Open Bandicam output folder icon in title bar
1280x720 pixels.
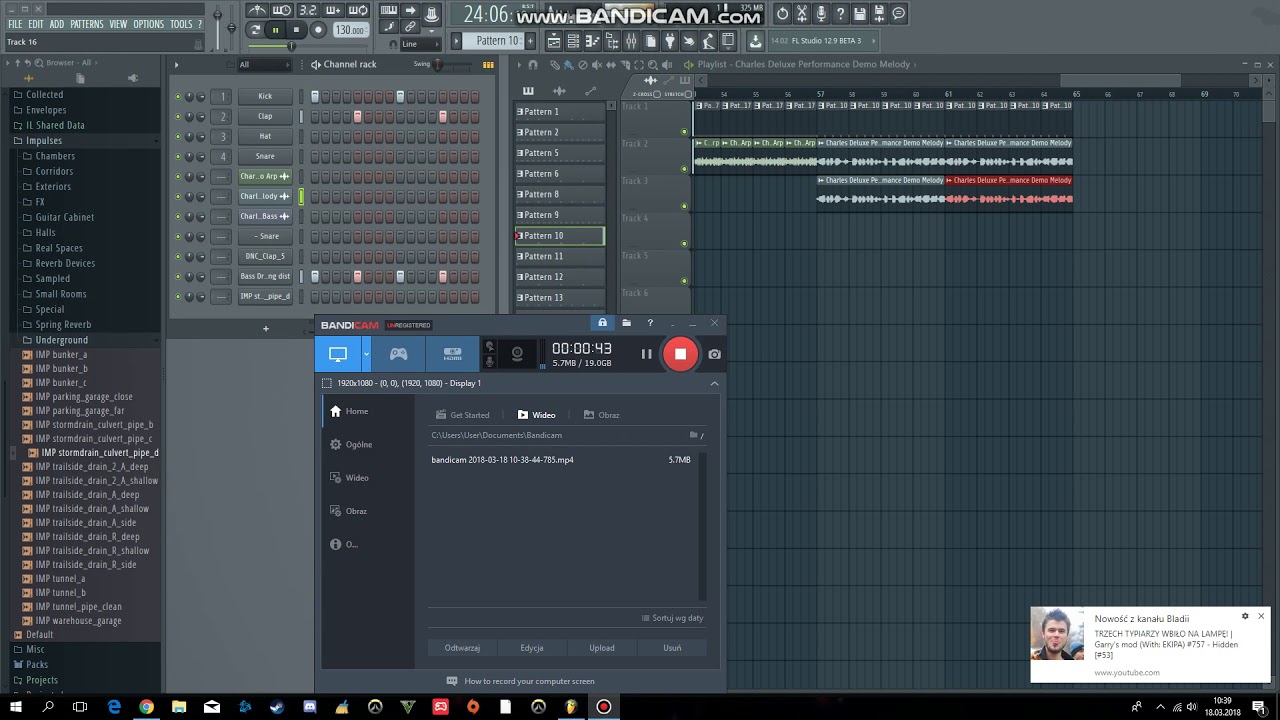click(x=626, y=323)
